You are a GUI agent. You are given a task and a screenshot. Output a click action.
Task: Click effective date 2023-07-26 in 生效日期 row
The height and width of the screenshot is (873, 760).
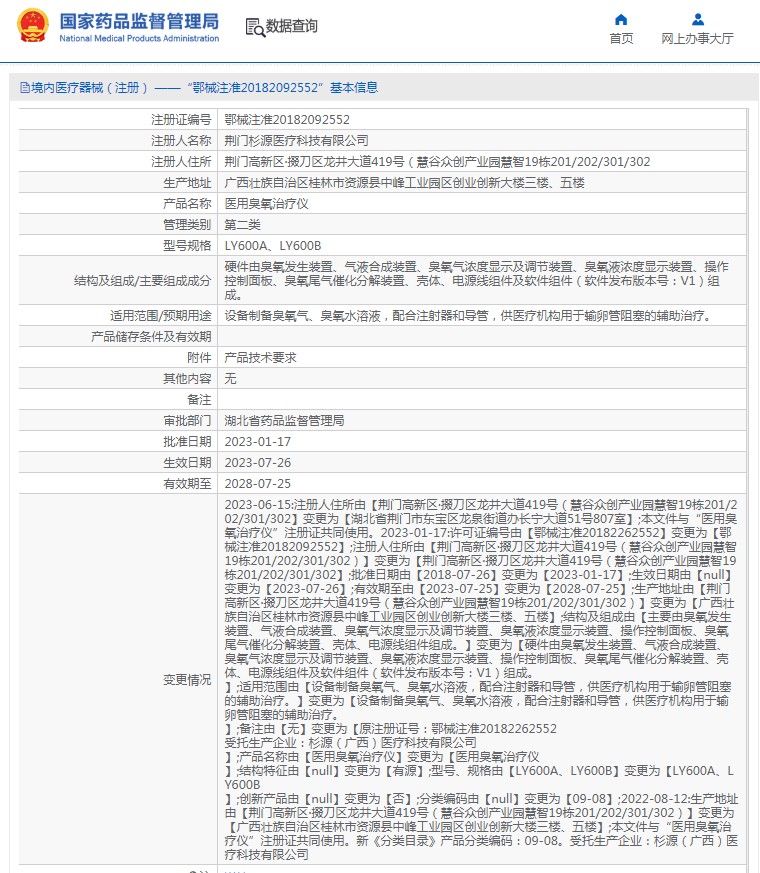pos(257,463)
